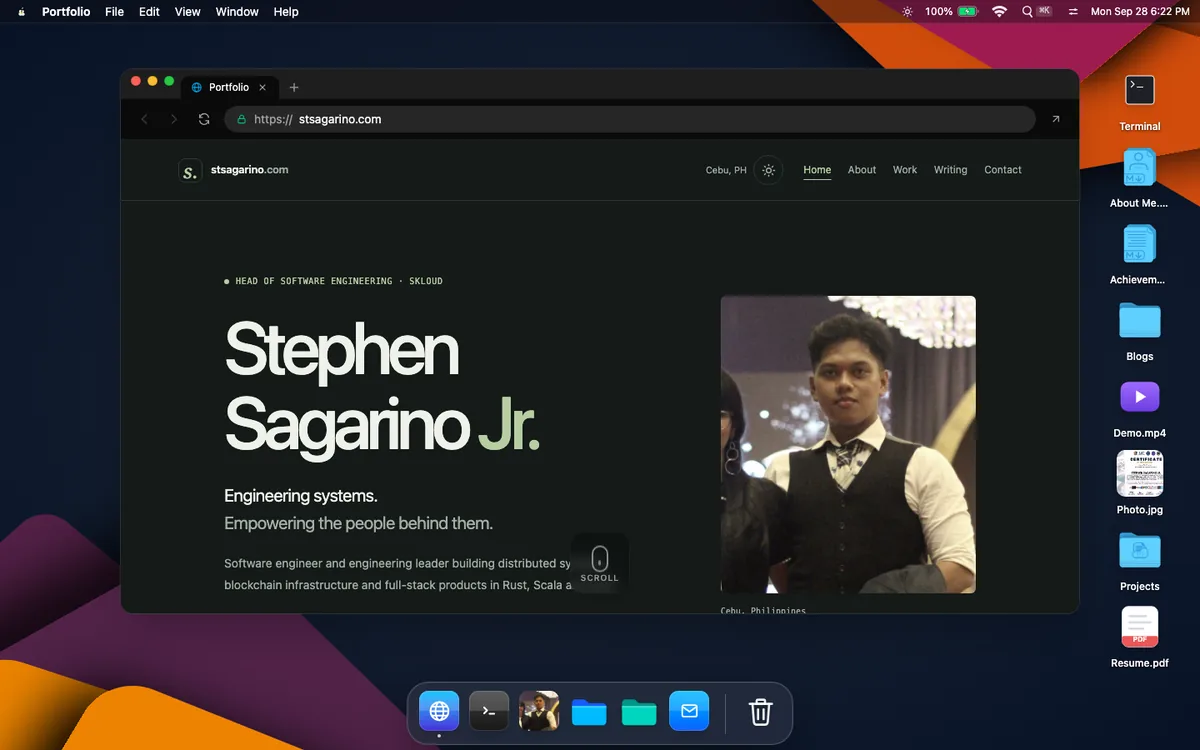Open Control Center in menu bar
The height and width of the screenshot is (750, 1200).
point(1073,12)
